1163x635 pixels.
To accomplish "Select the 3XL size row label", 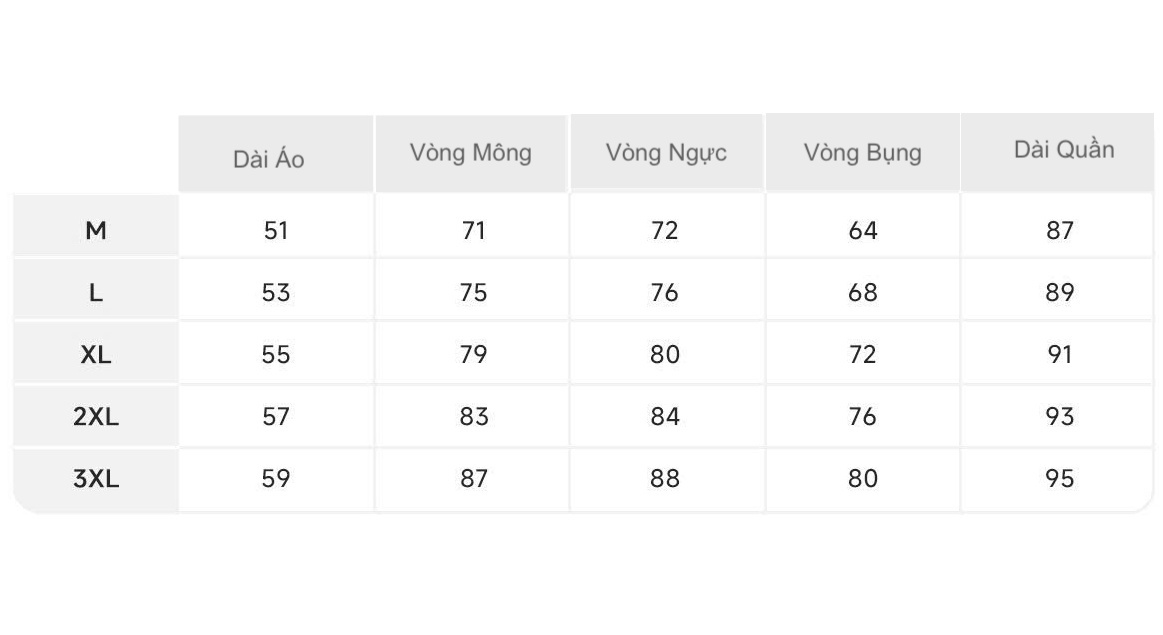I will click(96, 479).
